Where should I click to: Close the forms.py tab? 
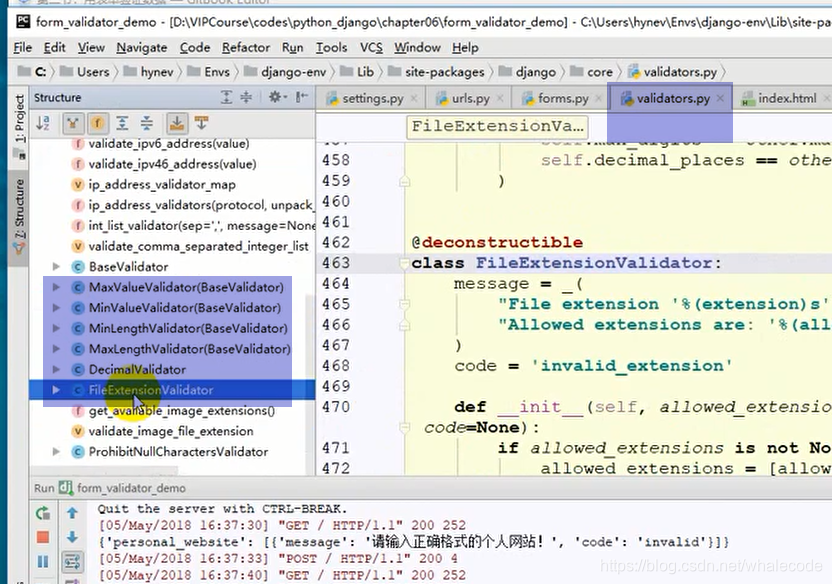pos(599,99)
